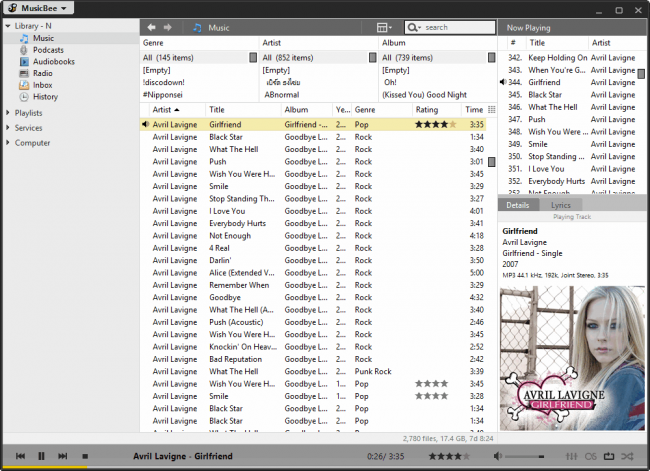Open the column chooser grid icon
The width and height of the screenshot is (650, 471).
(492, 109)
